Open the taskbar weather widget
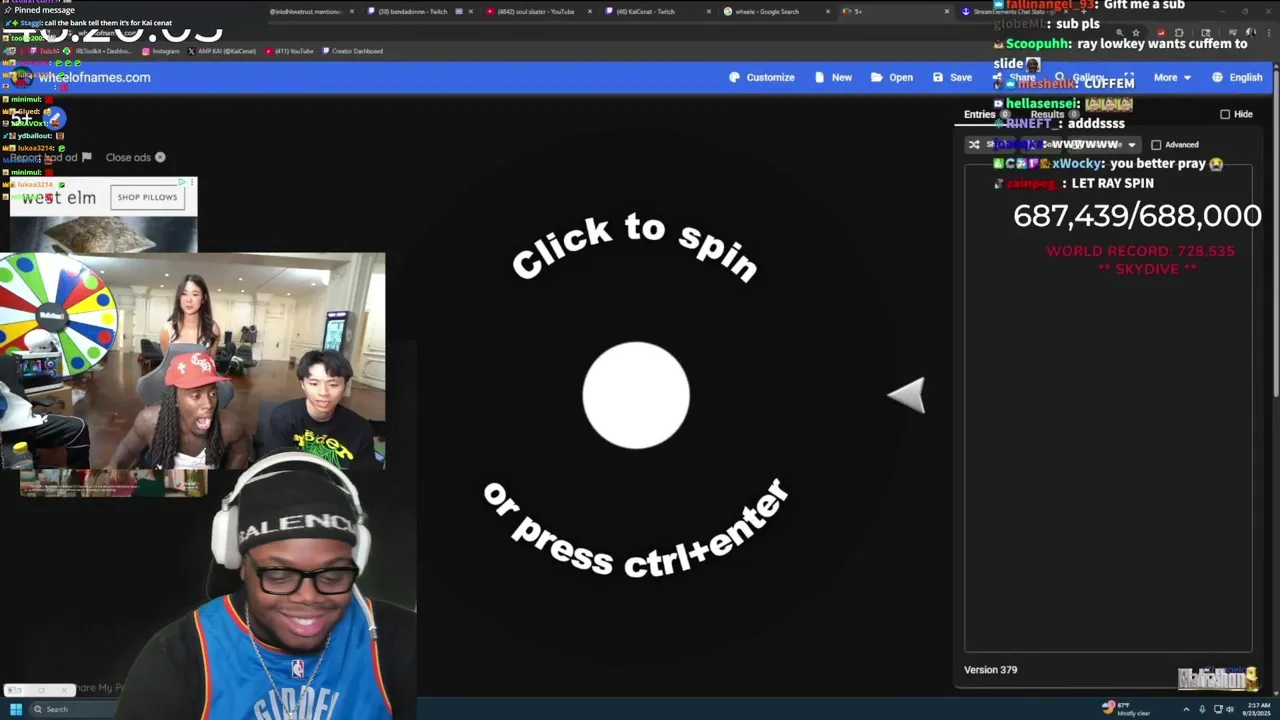Image resolution: width=1280 pixels, height=720 pixels. pos(1127,708)
